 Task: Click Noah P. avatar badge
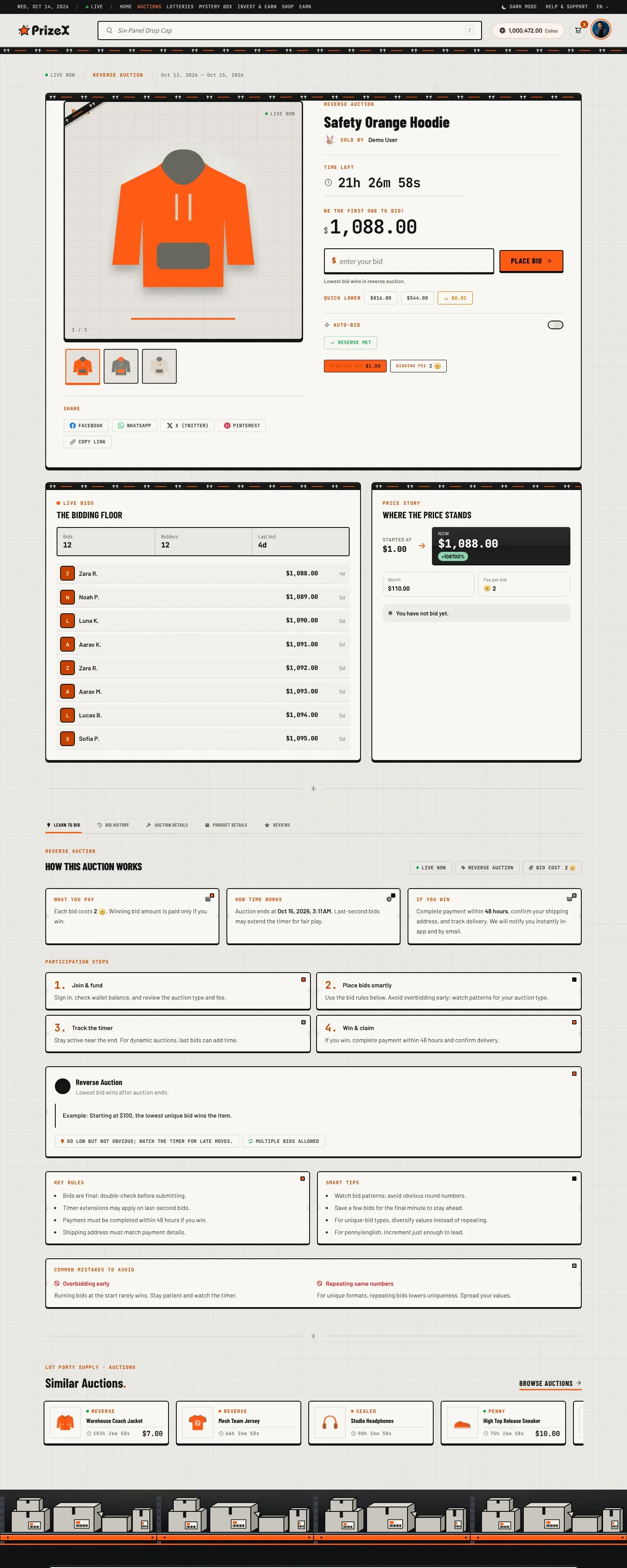(x=67, y=597)
